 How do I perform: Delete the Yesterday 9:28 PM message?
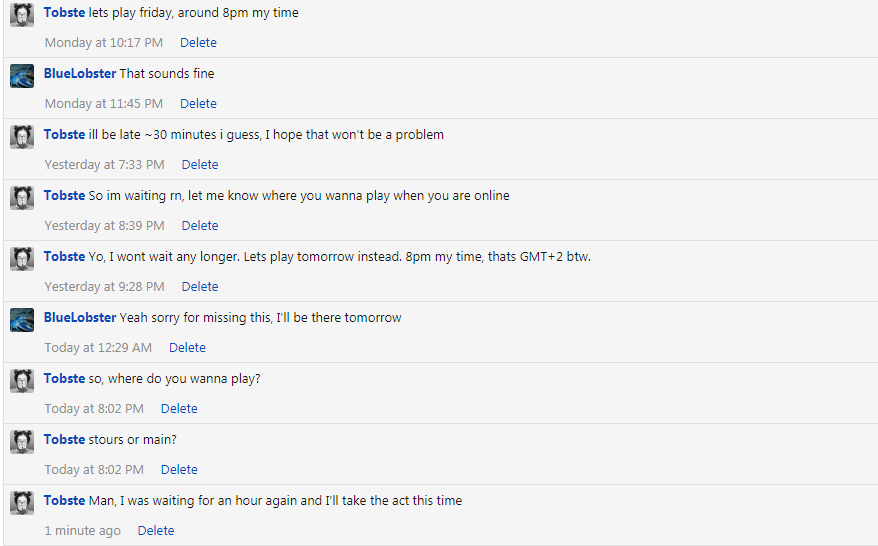point(199,287)
